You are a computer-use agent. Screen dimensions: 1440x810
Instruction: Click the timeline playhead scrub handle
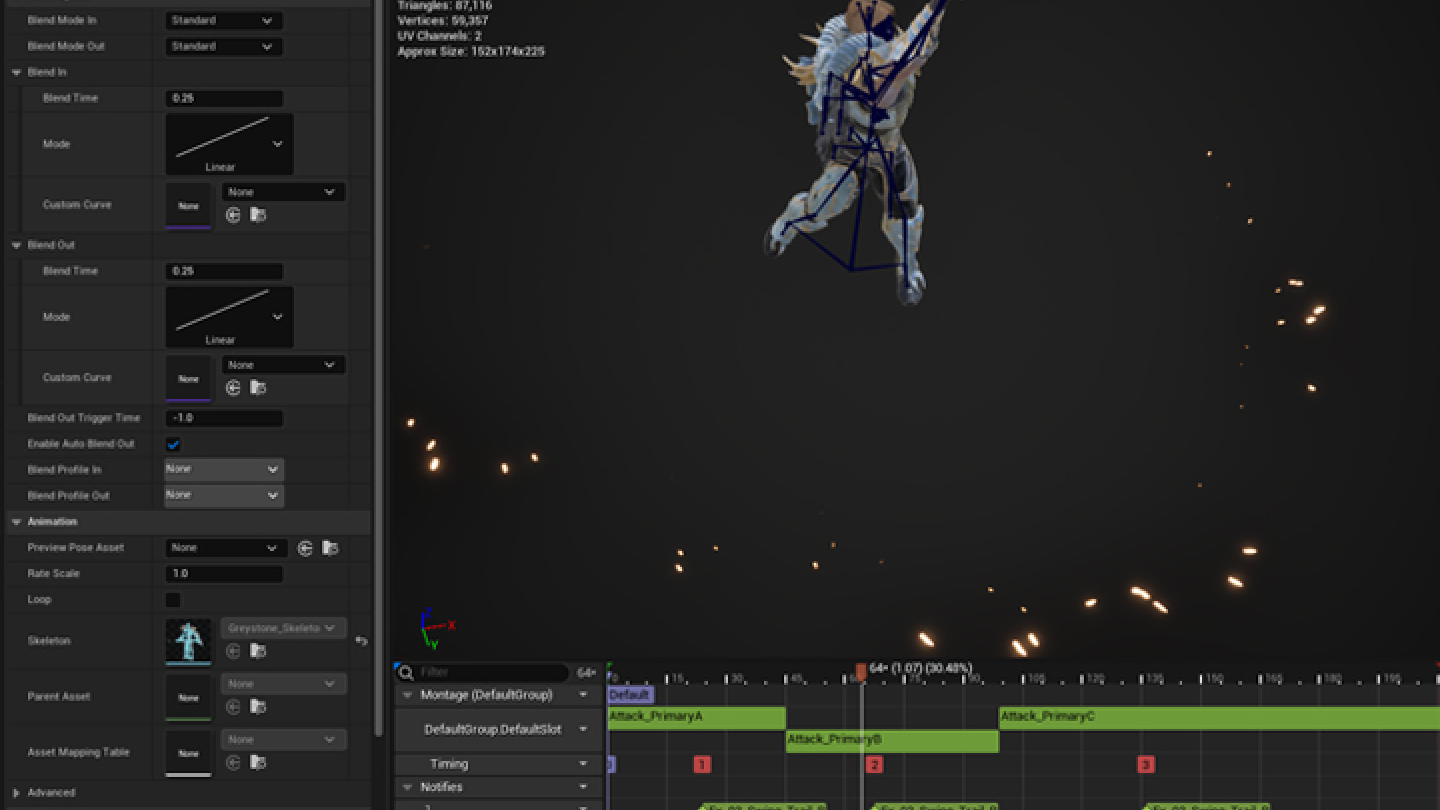coord(861,672)
